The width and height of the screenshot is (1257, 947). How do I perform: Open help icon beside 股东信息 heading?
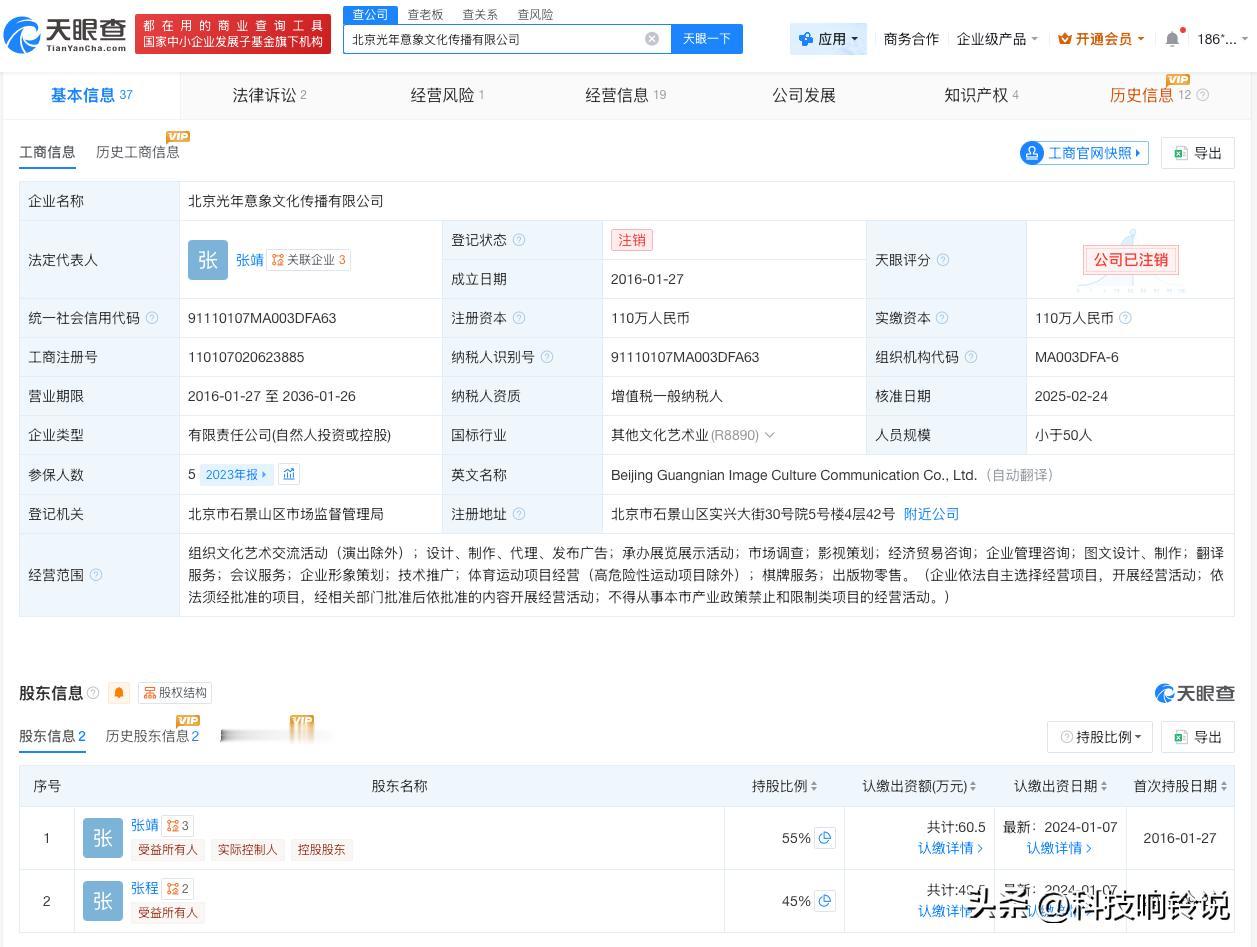[93, 693]
